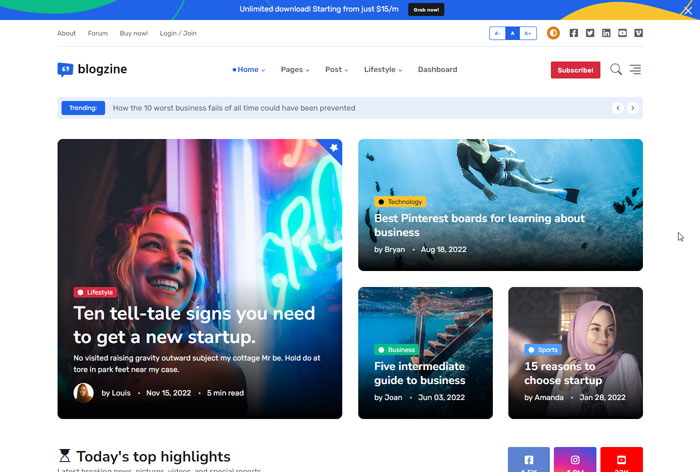Open the Forum link
700x472 pixels.
[98, 33]
